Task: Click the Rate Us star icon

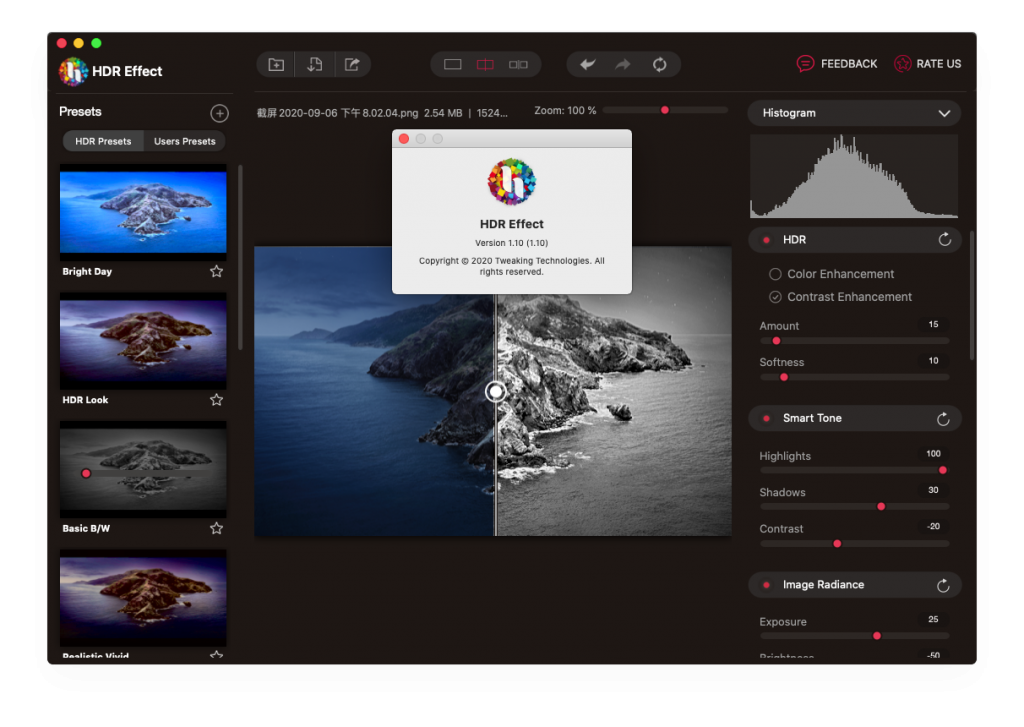Action: point(903,64)
